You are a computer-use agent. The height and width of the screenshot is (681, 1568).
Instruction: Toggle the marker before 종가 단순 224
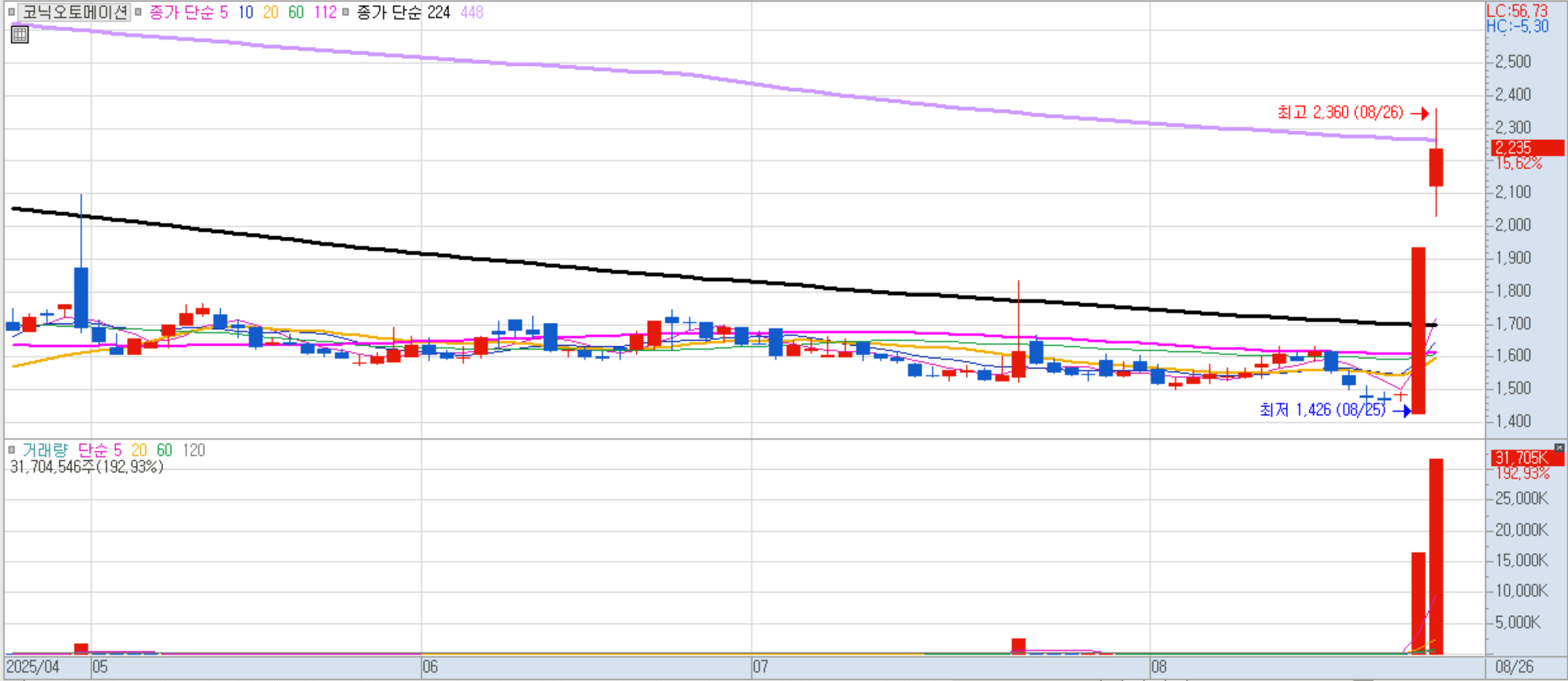[x=346, y=12]
